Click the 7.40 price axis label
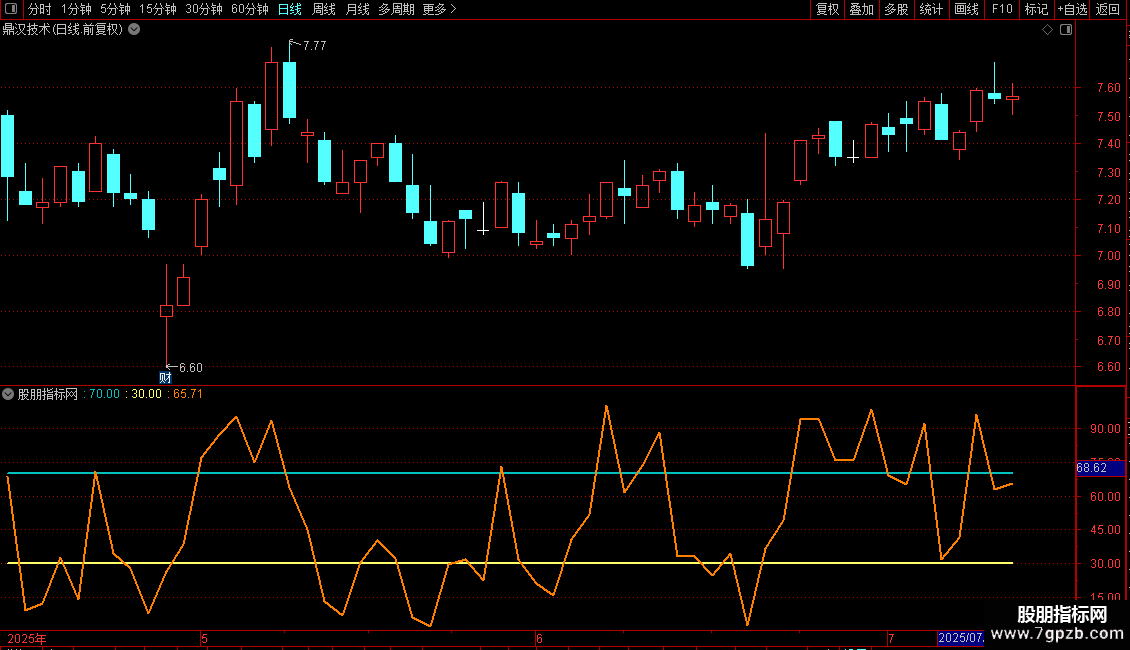The image size is (1130, 650). pos(1108,144)
